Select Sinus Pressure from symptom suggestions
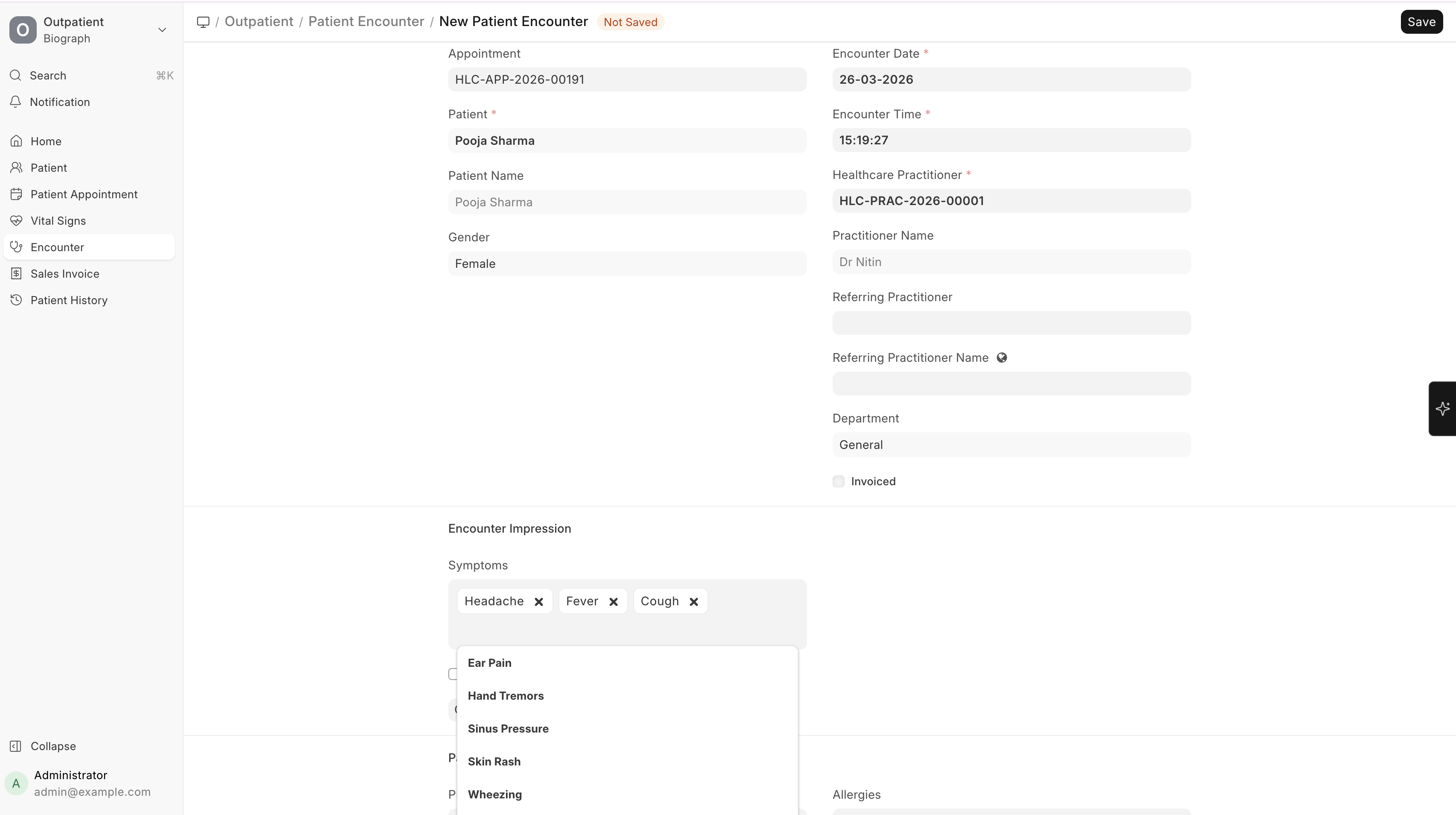 (508, 728)
